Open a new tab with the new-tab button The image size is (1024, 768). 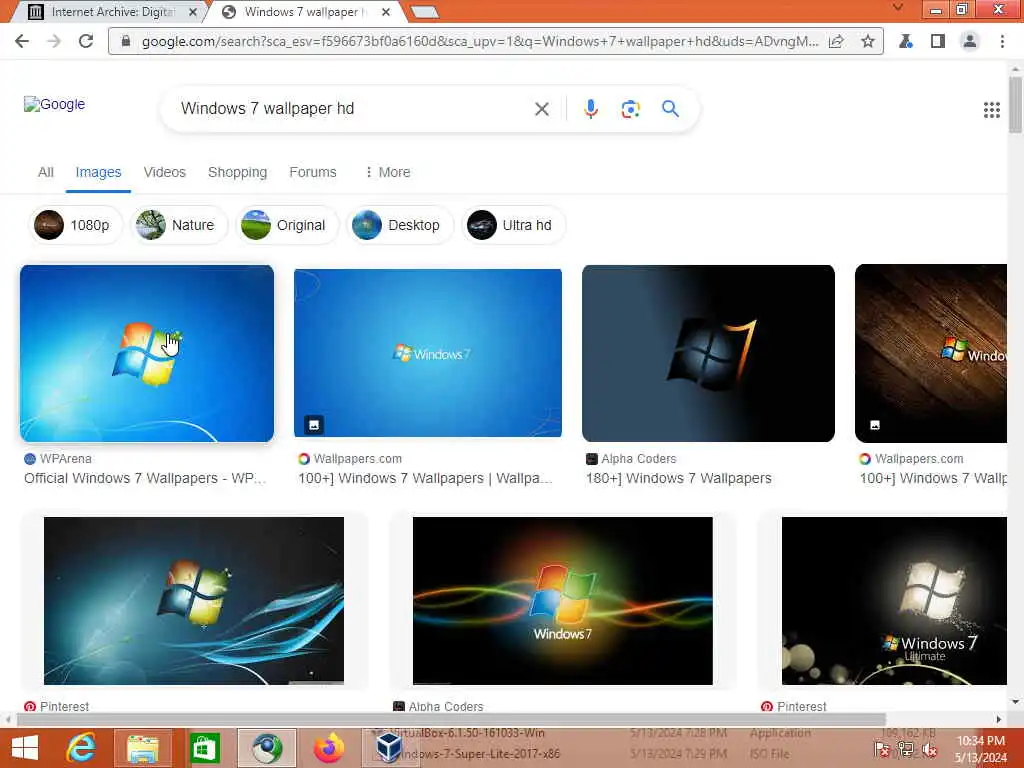pyautogui.click(x=425, y=12)
